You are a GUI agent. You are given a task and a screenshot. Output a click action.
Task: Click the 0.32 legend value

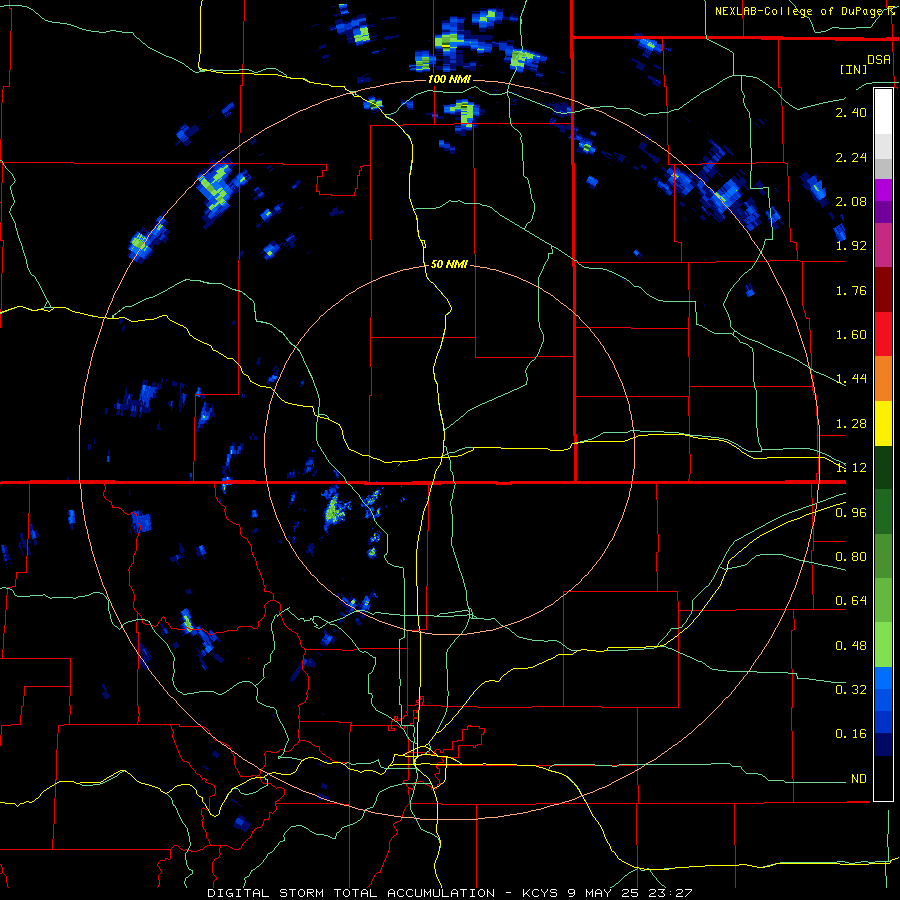click(x=851, y=689)
